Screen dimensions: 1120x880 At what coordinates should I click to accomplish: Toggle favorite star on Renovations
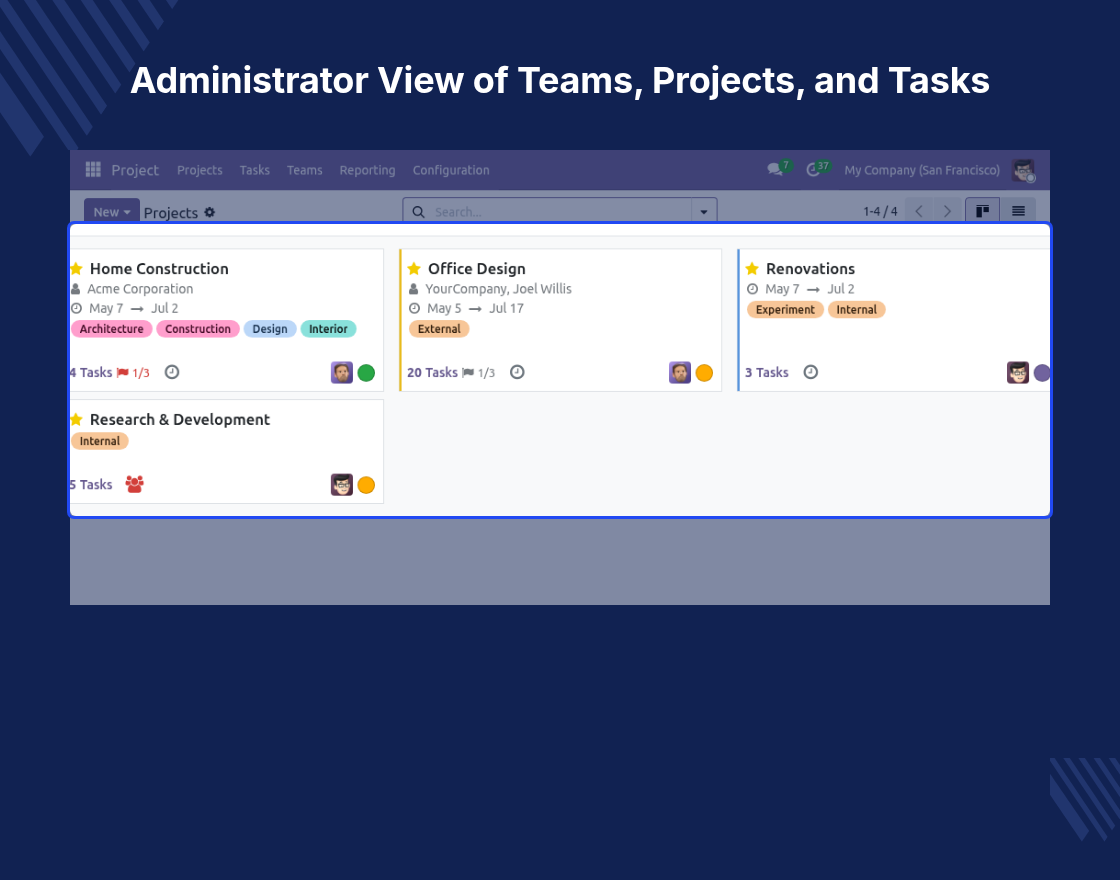[751, 269]
